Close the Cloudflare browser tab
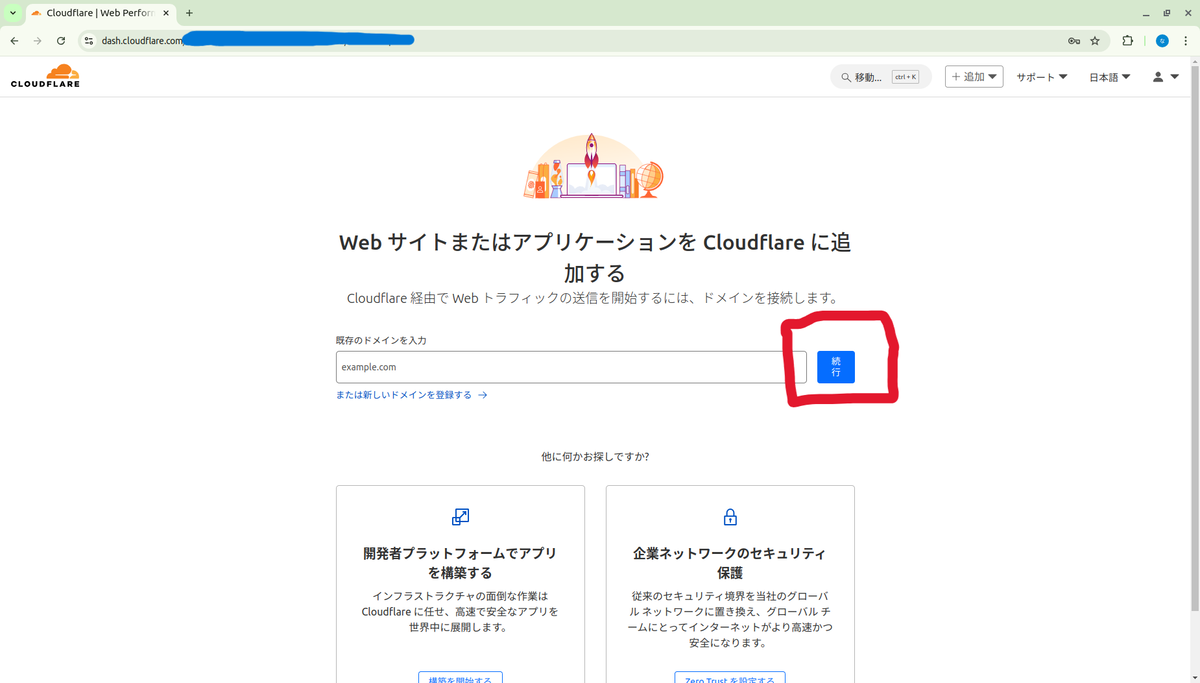The width and height of the screenshot is (1200, 683). coord(166,13)
